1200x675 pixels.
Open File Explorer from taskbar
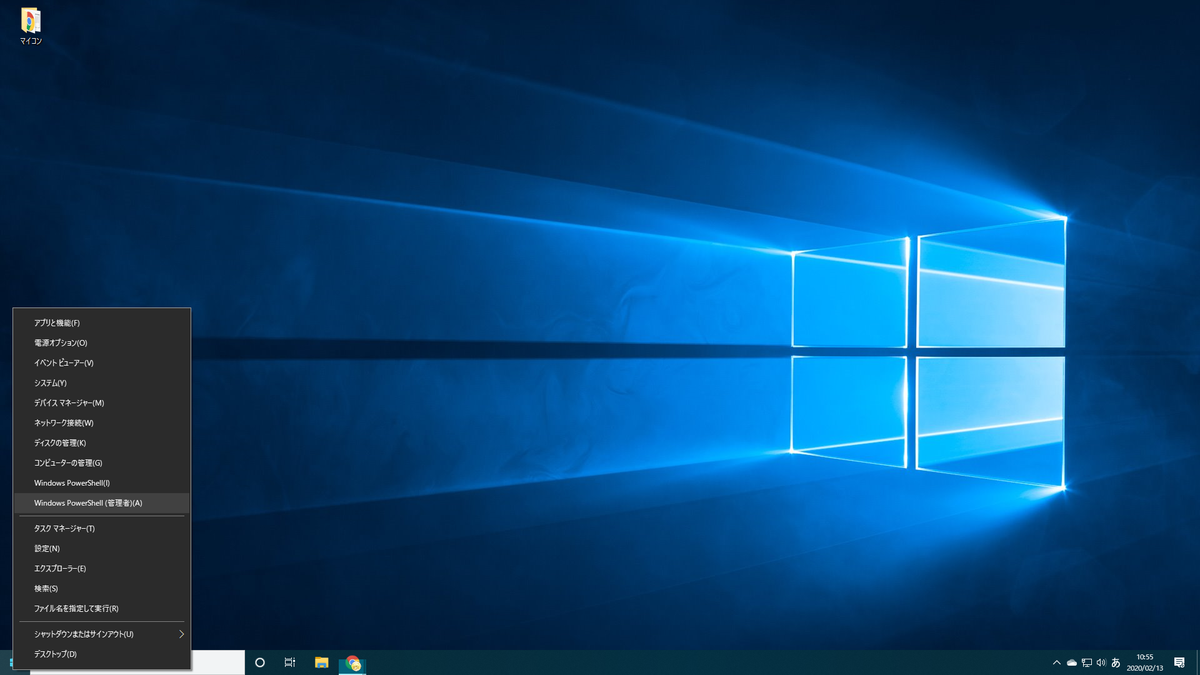pos(322,662)
